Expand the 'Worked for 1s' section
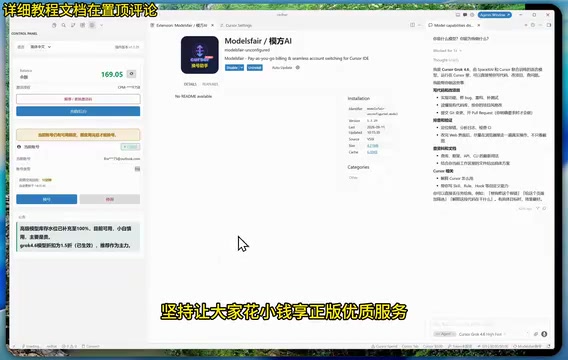568x360 pixels. click(447, 51)
